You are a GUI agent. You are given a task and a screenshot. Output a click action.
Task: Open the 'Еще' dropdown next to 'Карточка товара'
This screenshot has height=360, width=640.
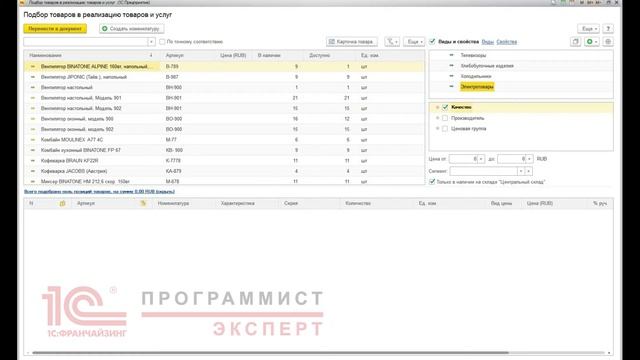[x=414, y=42]
